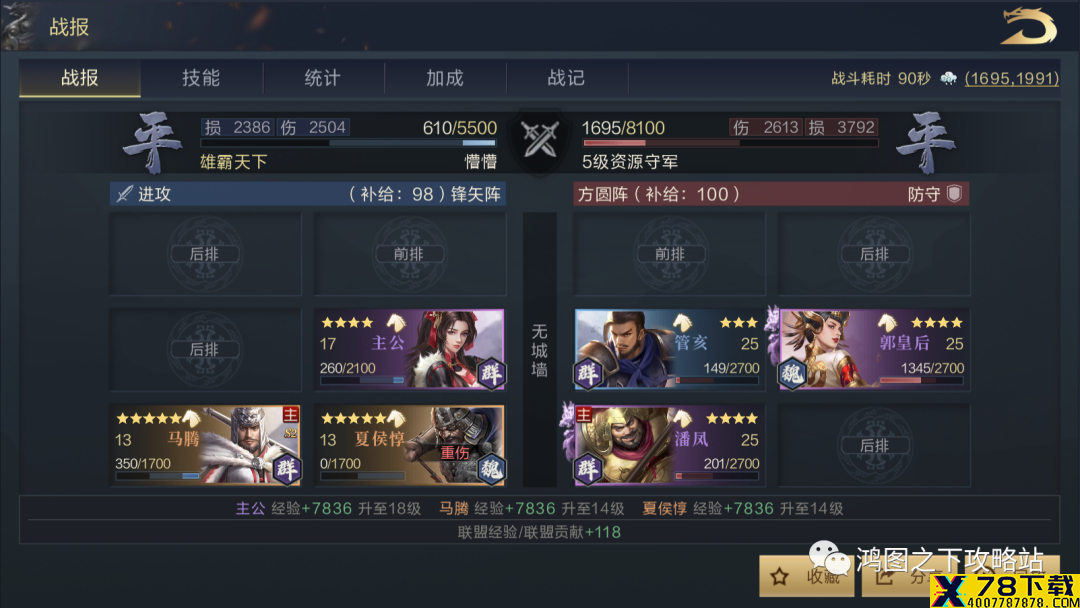The image size is (1080, 608).
Task: Click the share icon at the bottom right
Action: 884,576
